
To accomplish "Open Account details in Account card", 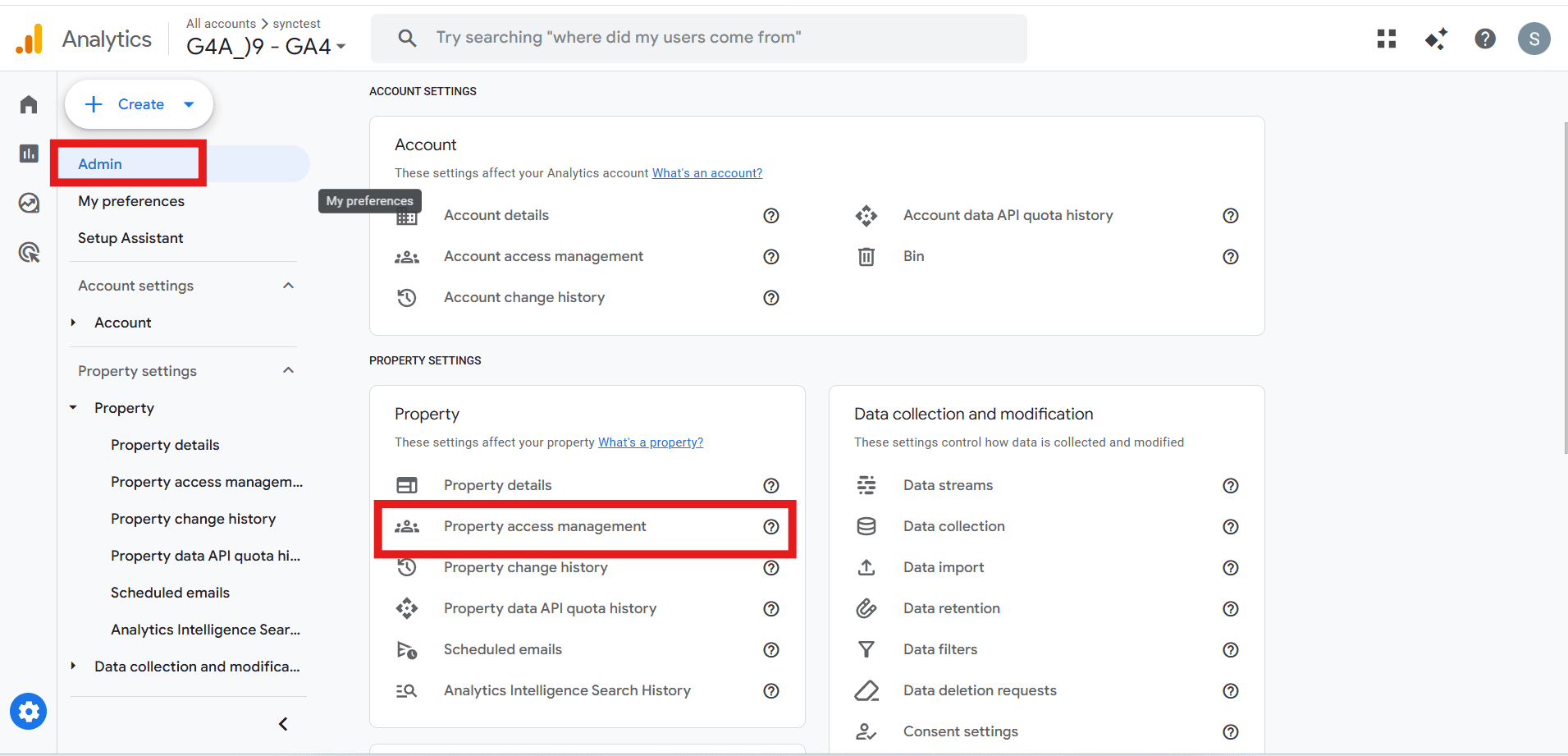I will (x=496, y=215).
